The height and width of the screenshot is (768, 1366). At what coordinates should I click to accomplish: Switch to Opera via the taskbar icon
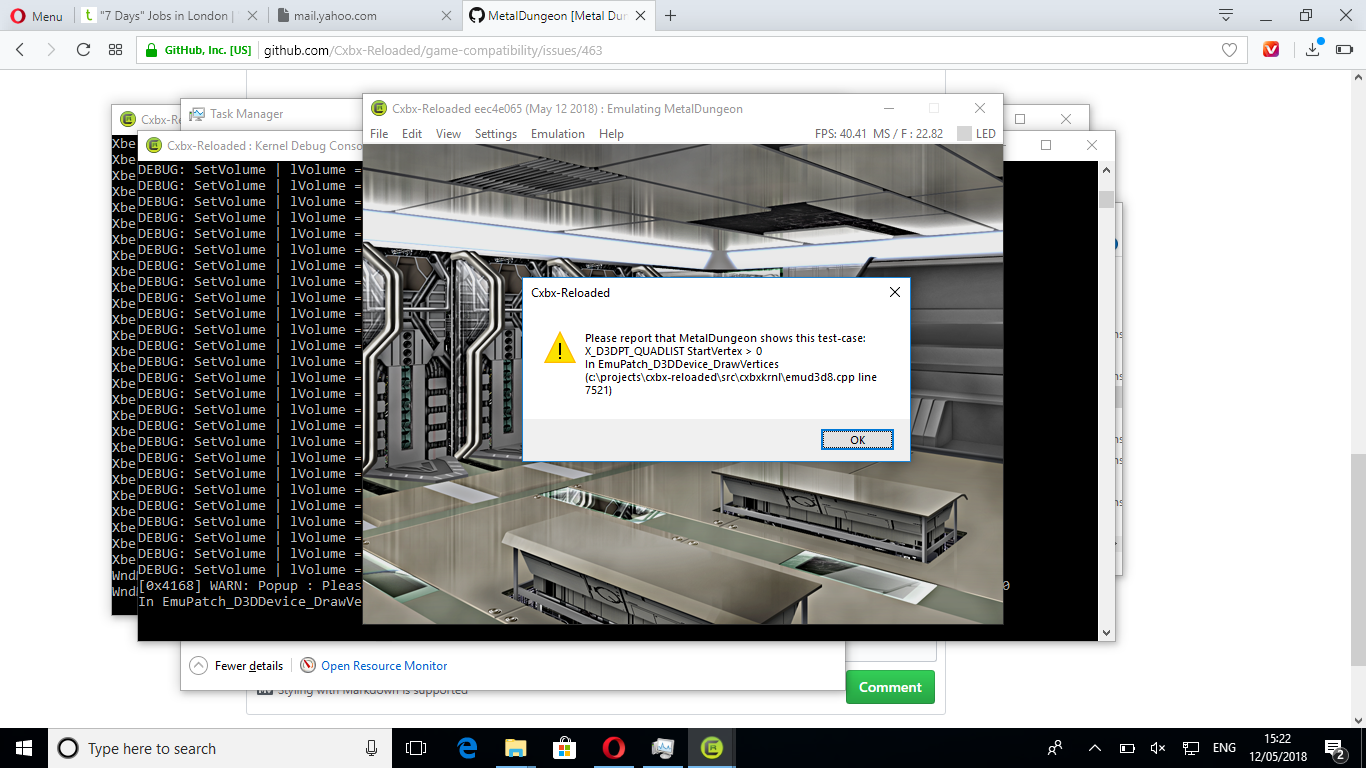(613, 748)
